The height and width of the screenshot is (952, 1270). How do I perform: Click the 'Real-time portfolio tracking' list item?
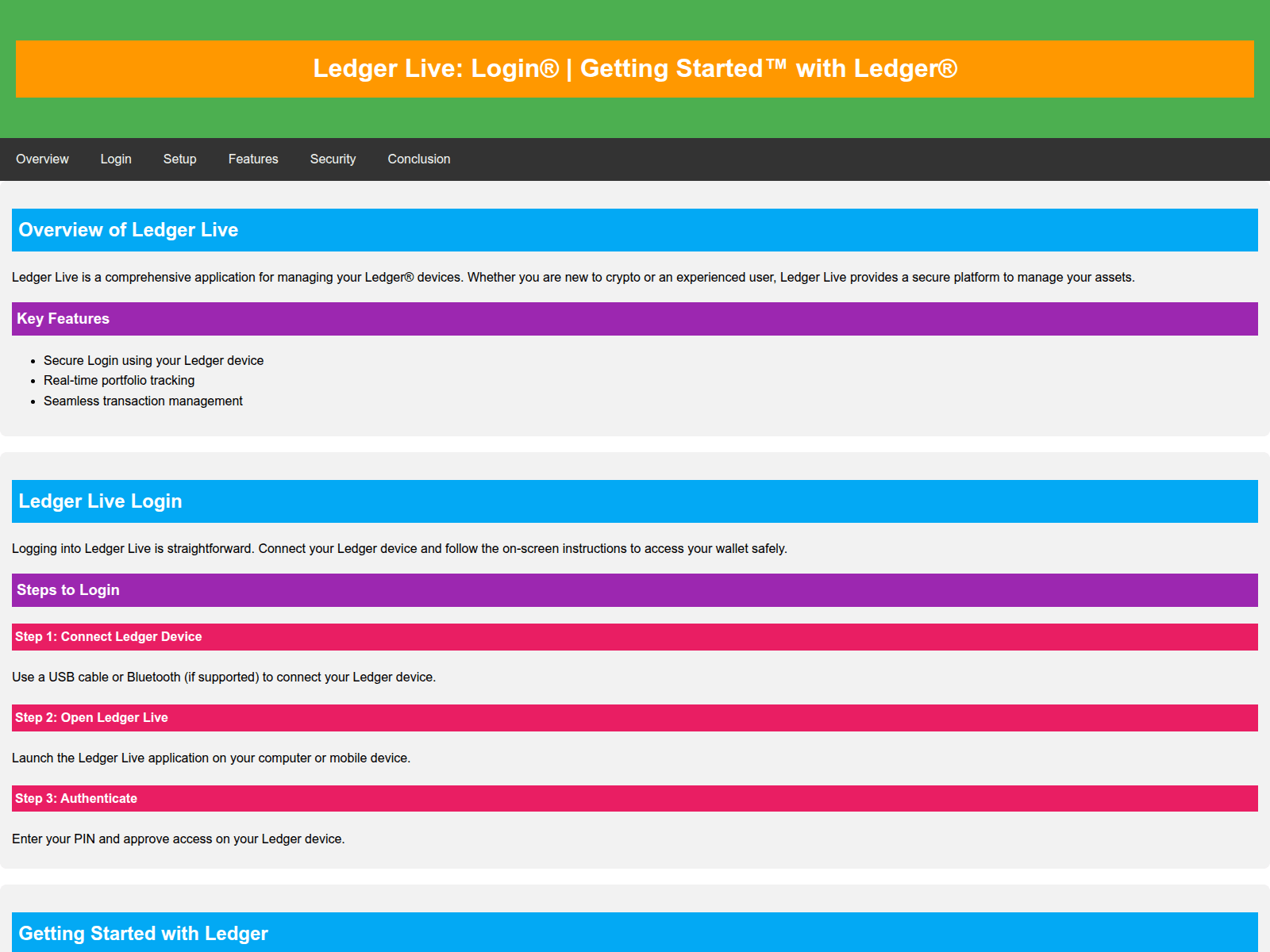pos(119,381)
